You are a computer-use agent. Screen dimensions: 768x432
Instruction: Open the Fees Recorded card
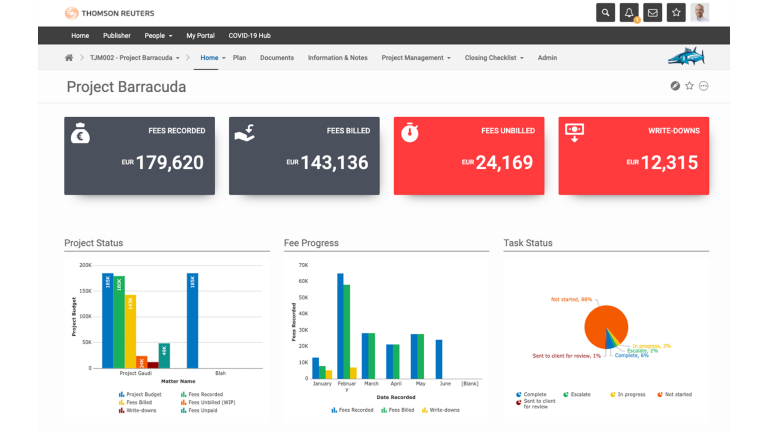click(140, 156)
